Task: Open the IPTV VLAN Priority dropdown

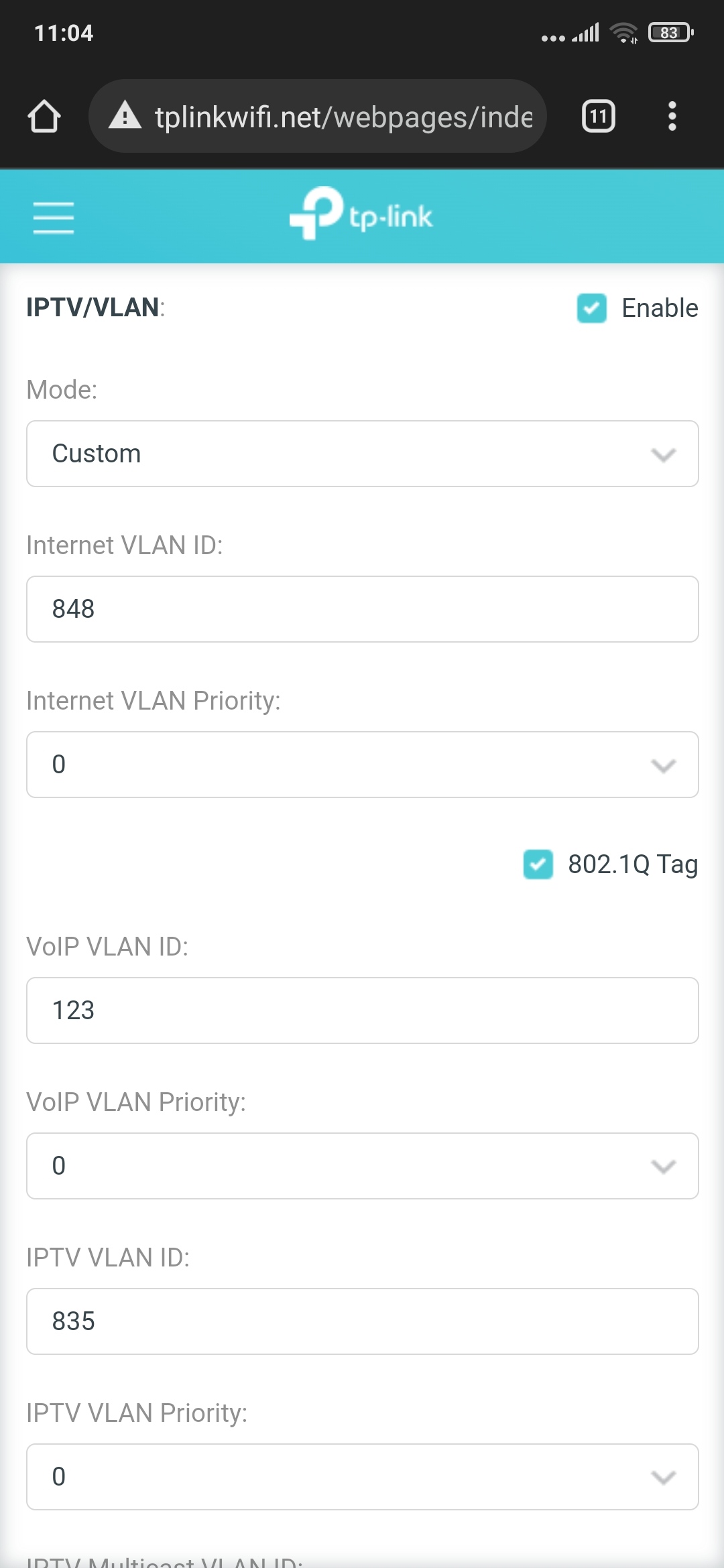Action: 362,1477
